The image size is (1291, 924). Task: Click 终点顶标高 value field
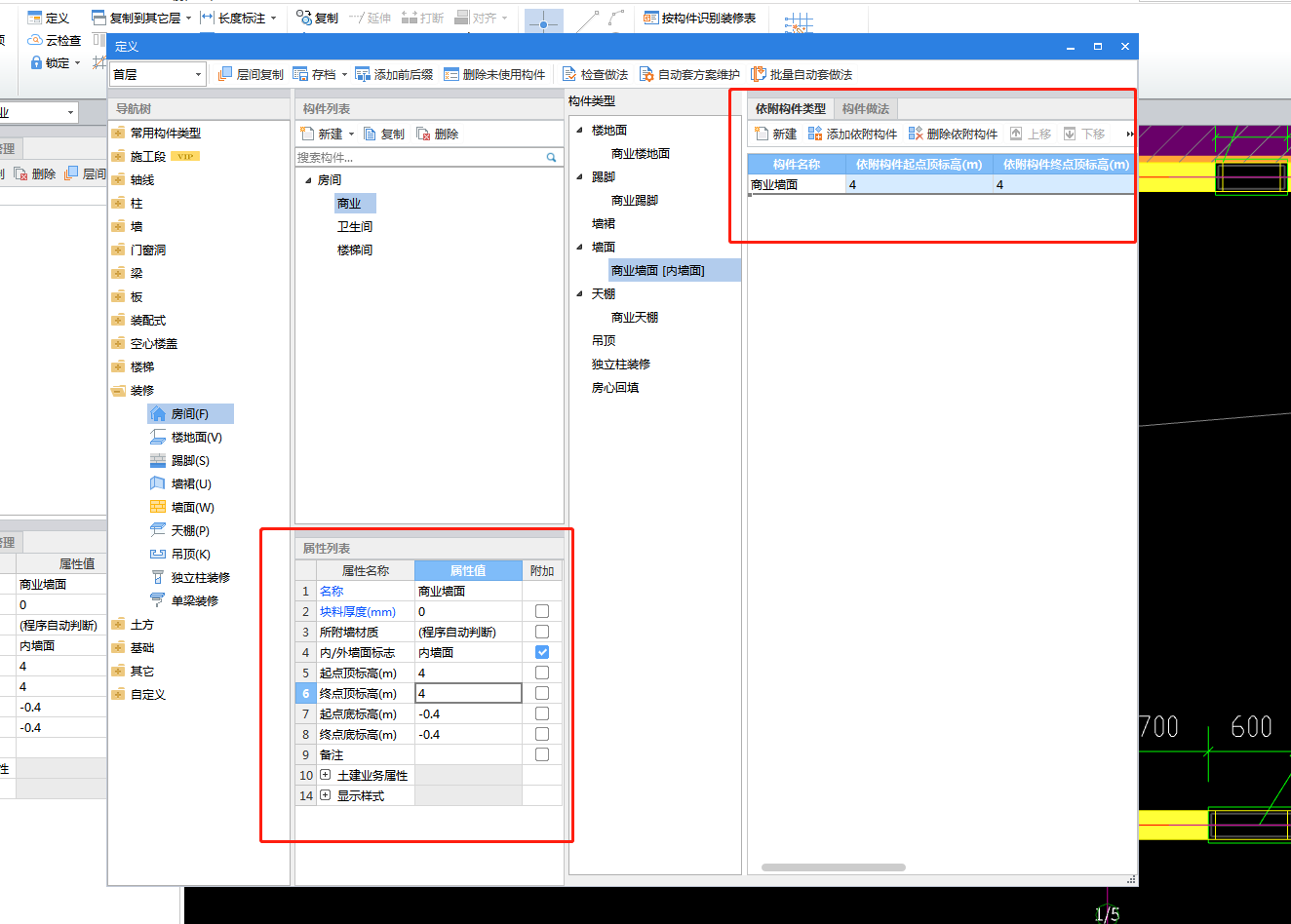pyautogui.click(x=469, y=693)
